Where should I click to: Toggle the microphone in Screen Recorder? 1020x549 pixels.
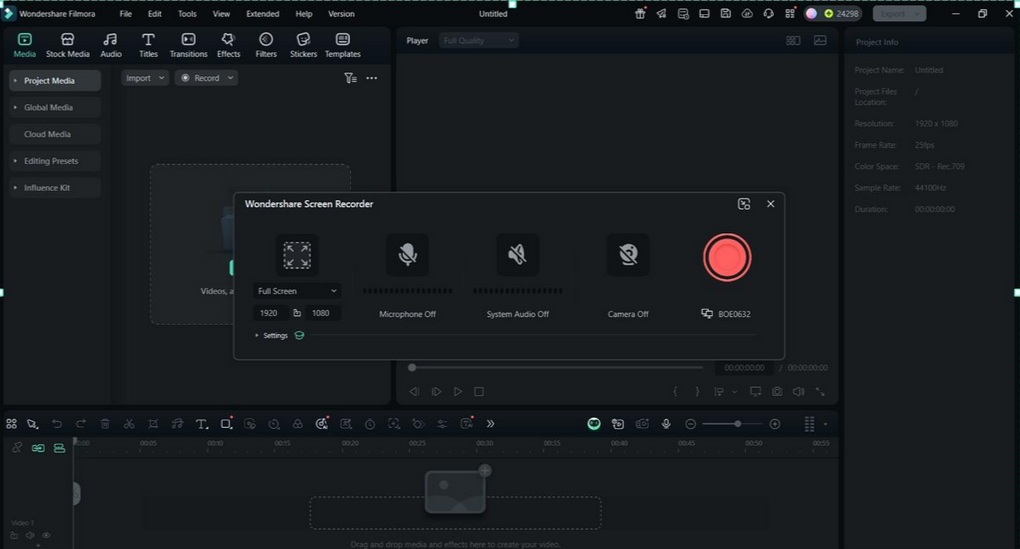tap(407, 254)
